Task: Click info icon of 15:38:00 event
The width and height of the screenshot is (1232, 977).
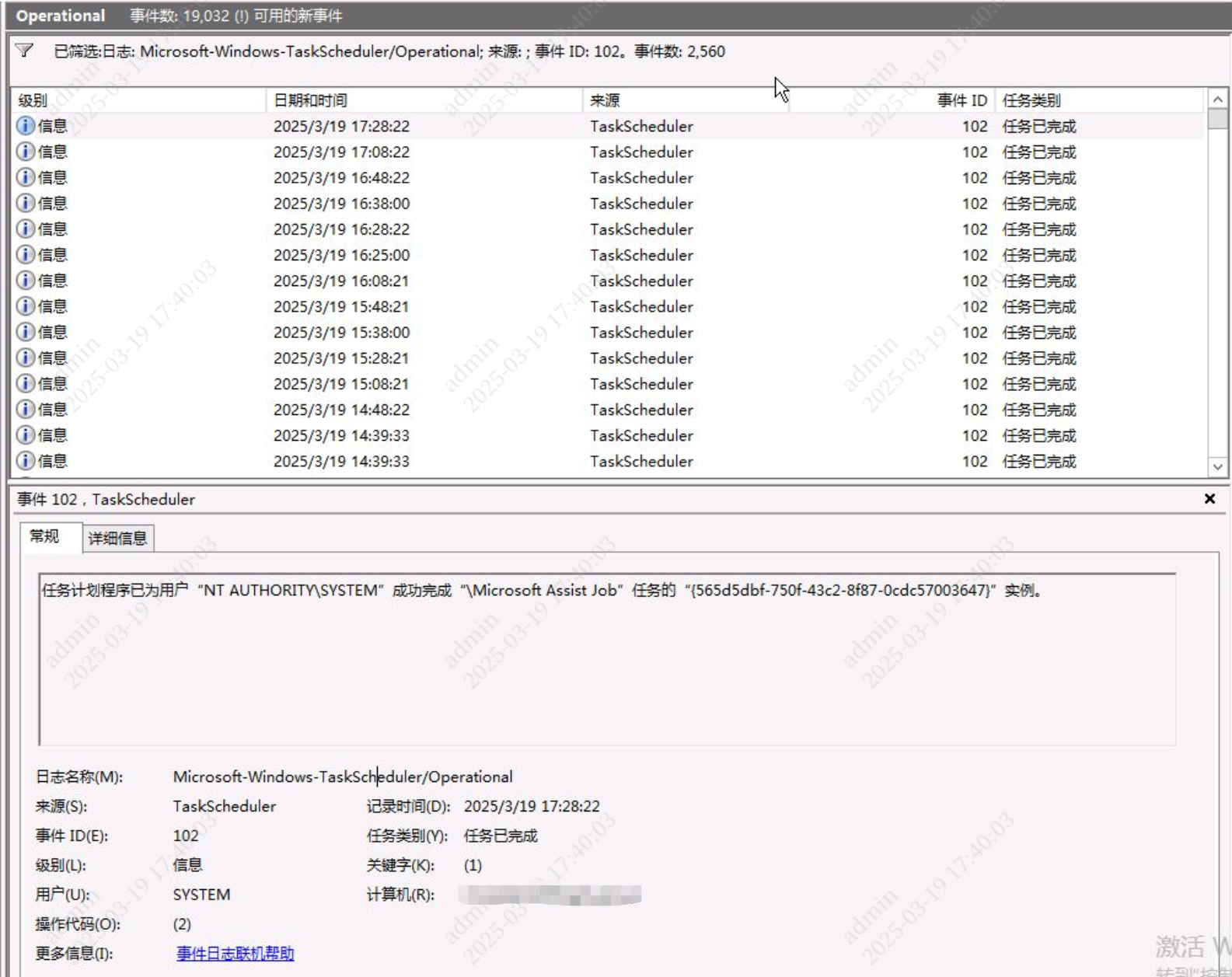Action: (26, 332)
